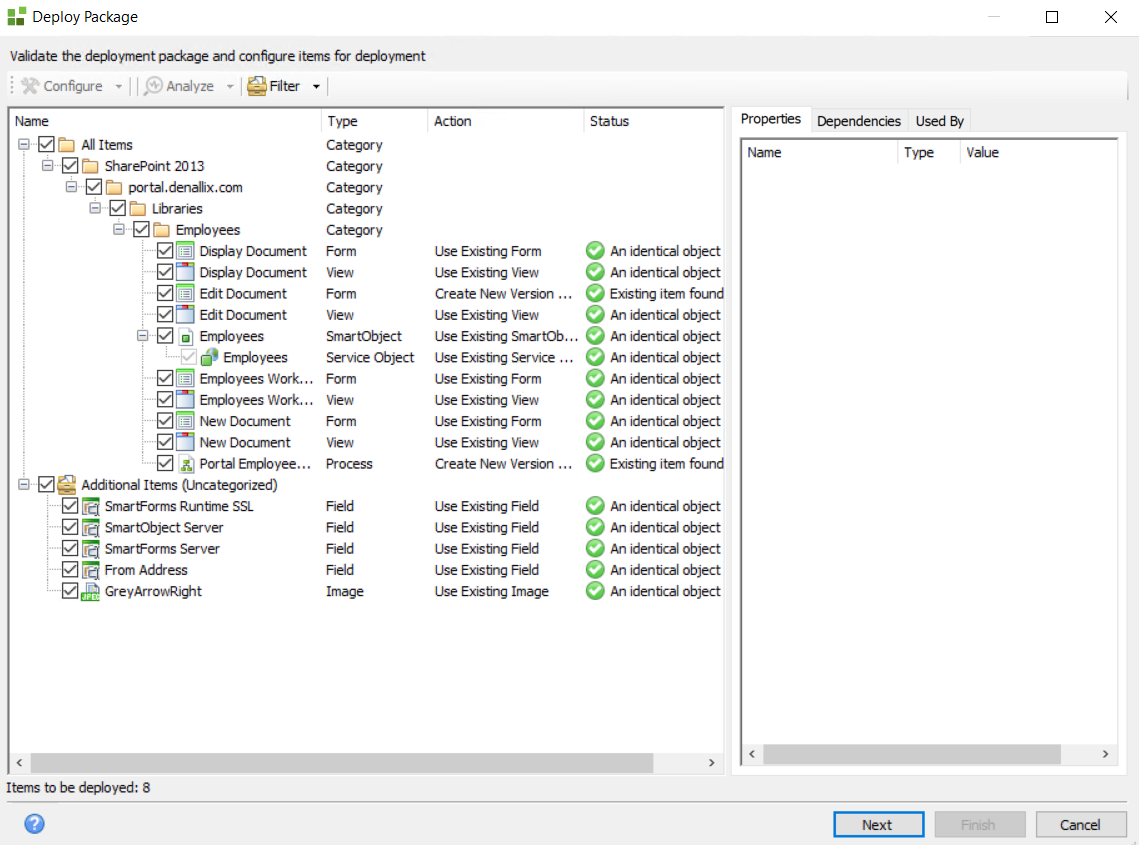Image resolution: width=1139 pixels, height=845 pixels.
Task: Uncheck the All Items checkbox
Action: point(46,145)
